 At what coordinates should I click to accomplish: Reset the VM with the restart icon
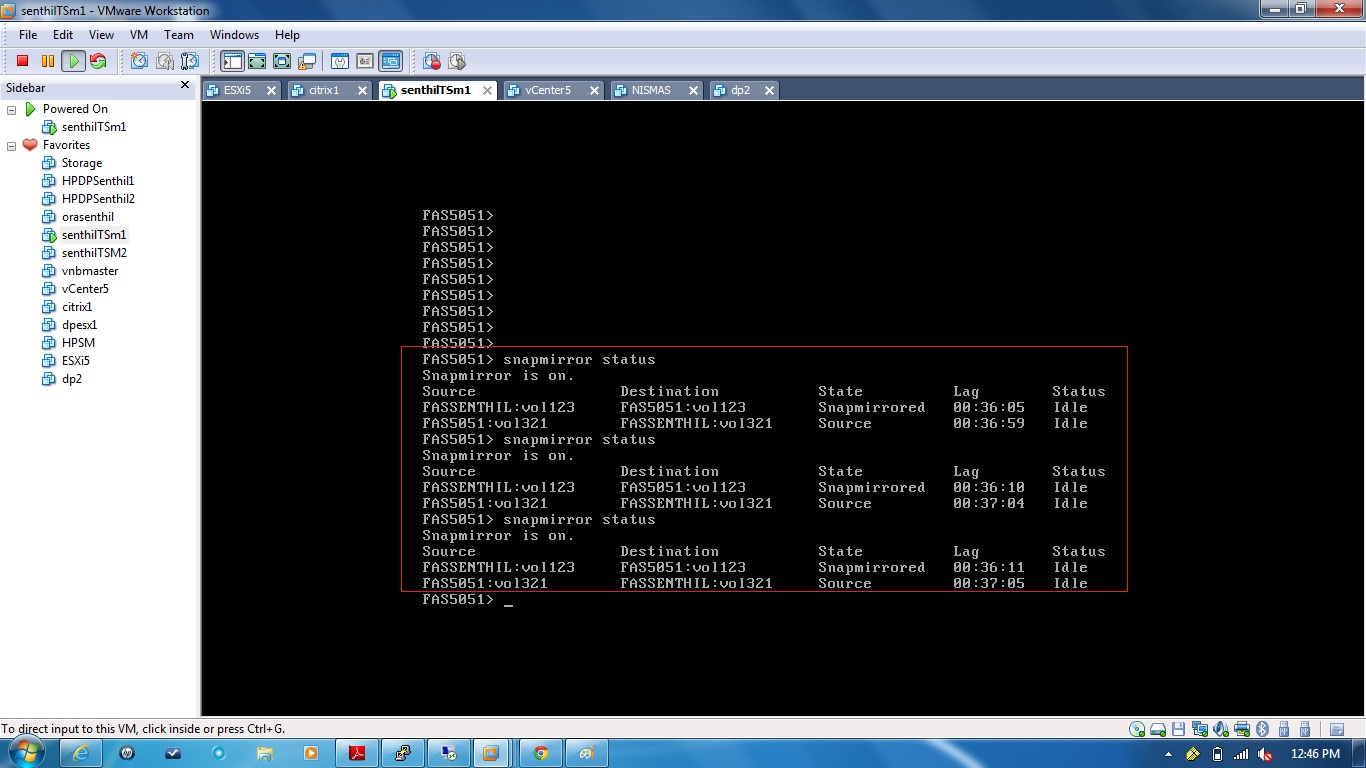click(98, 61)
